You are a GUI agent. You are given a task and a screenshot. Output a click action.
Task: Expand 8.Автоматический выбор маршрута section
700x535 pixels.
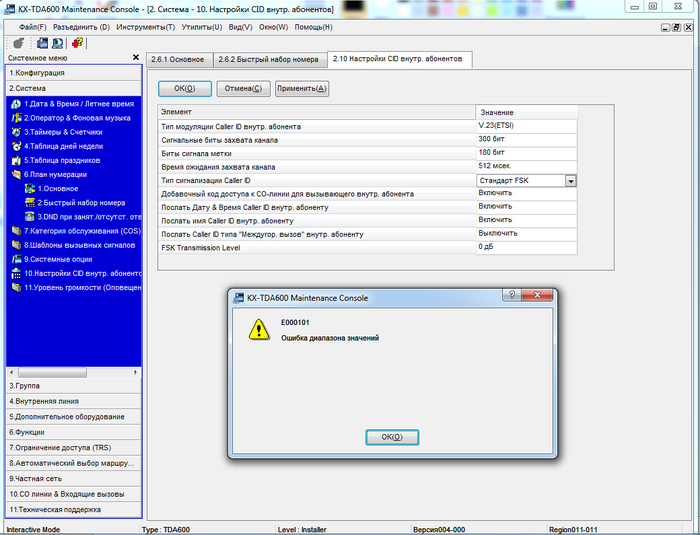click(74, 463)
